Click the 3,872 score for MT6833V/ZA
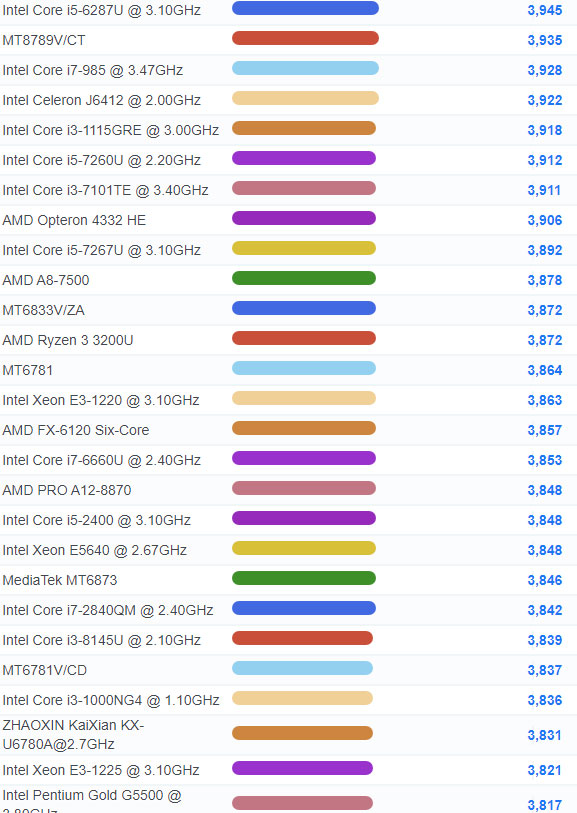 [x=545, y=311]
